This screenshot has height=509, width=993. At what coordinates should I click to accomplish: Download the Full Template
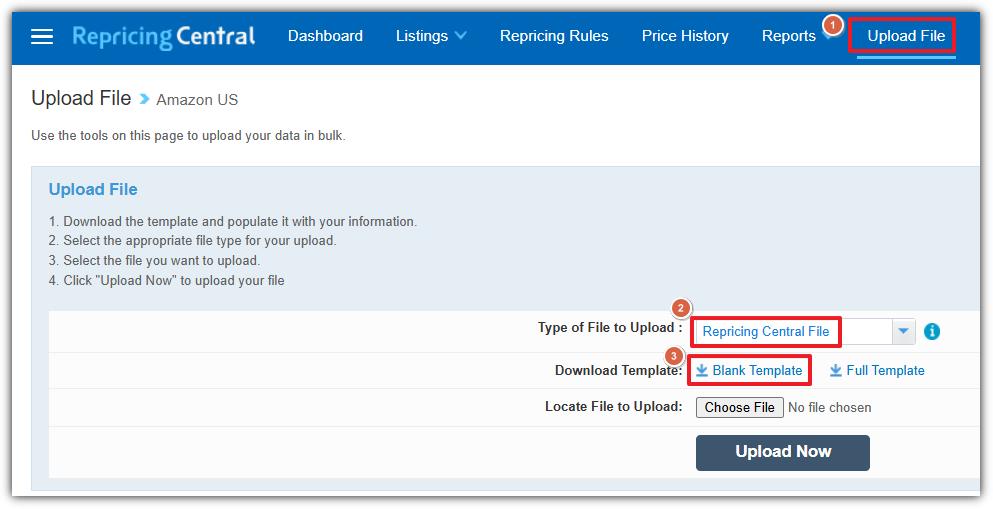[877, 370]
